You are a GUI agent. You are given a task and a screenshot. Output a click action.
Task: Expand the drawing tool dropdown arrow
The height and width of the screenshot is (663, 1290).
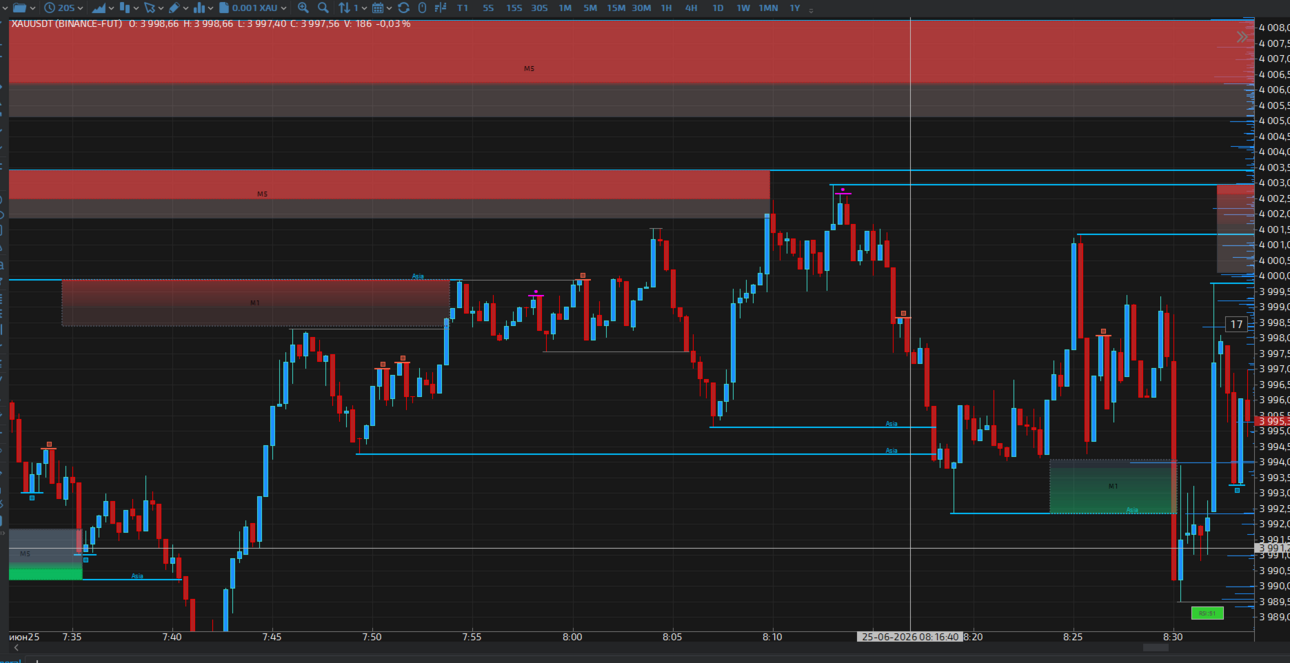[186, 8]
